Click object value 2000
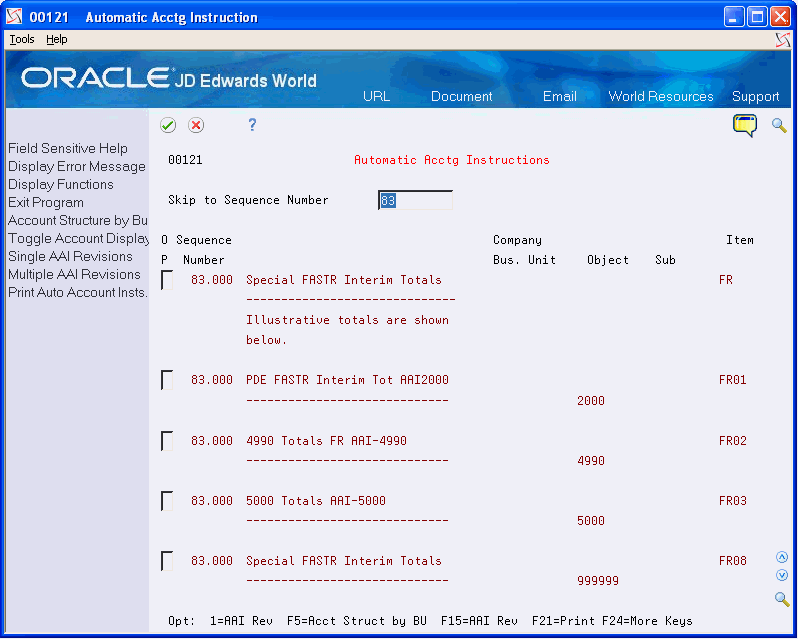 click(x=591, y=401)
